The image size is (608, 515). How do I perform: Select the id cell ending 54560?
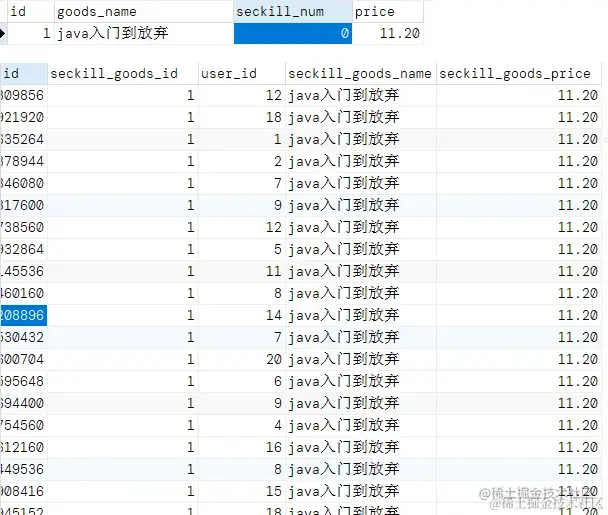pos(23,425)
